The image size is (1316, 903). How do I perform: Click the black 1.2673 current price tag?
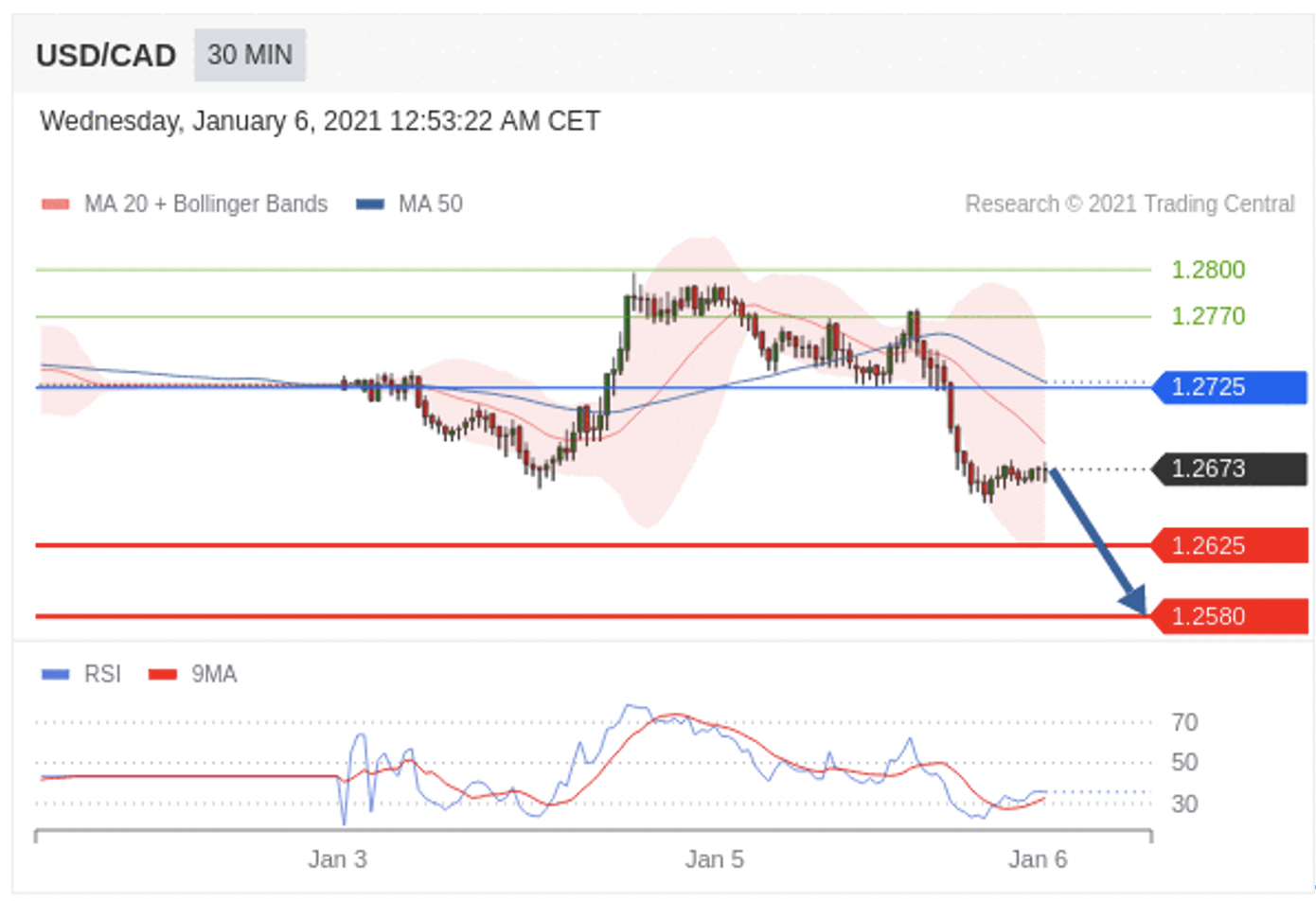[x=1229, y=469]
